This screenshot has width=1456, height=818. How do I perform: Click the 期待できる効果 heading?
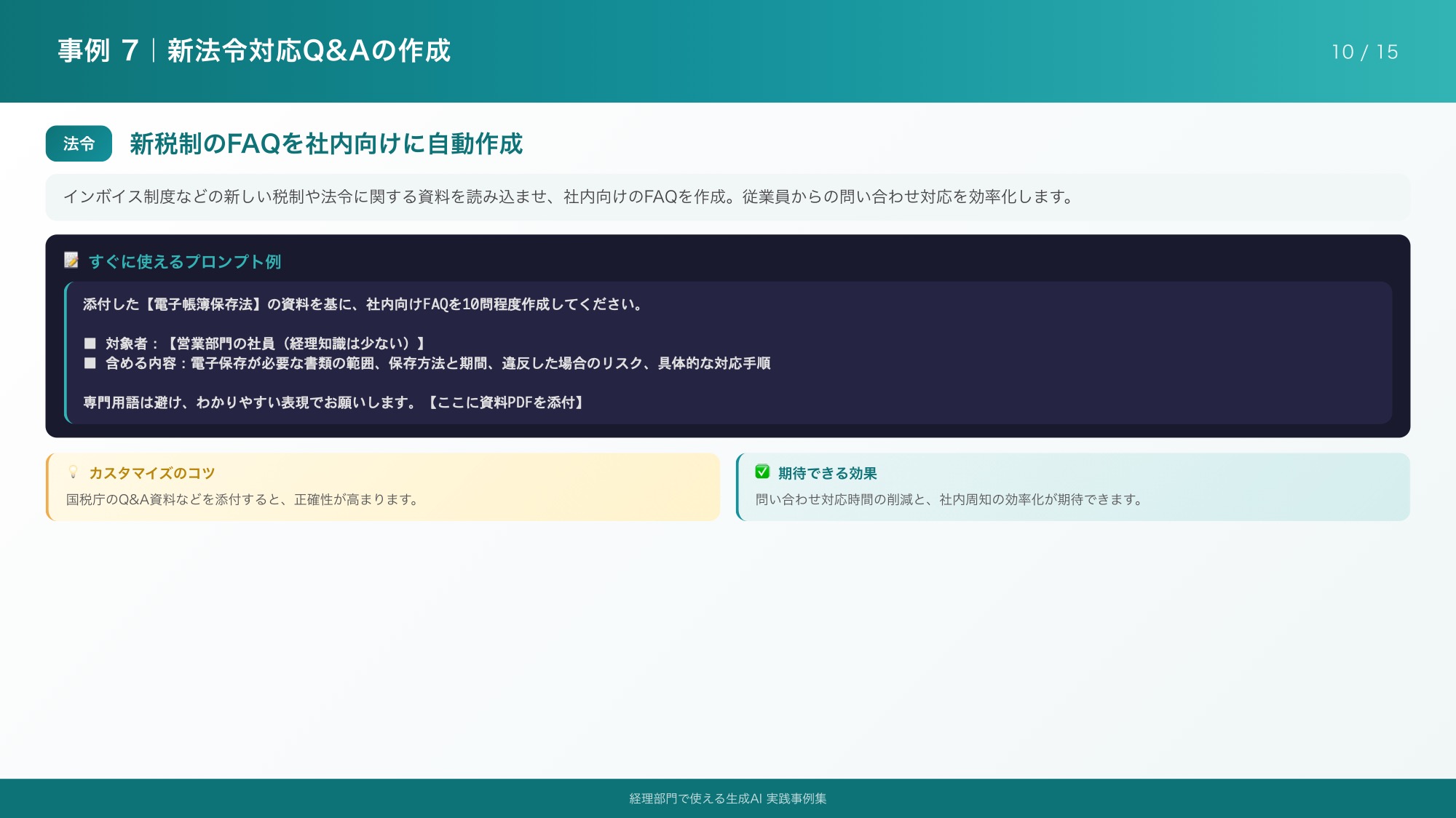[x=827, y=473]
